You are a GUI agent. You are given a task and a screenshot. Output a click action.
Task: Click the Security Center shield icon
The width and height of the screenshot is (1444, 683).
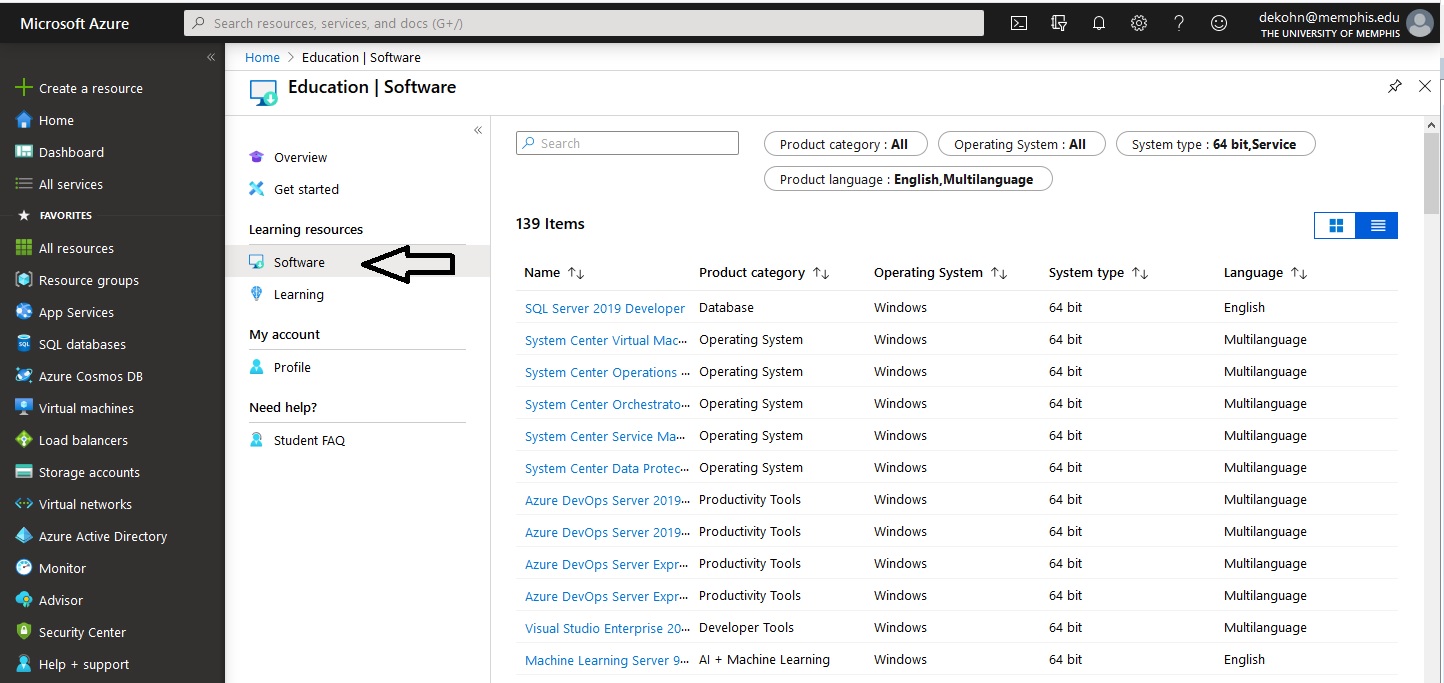pyautogui.click(x=24, y=632)
